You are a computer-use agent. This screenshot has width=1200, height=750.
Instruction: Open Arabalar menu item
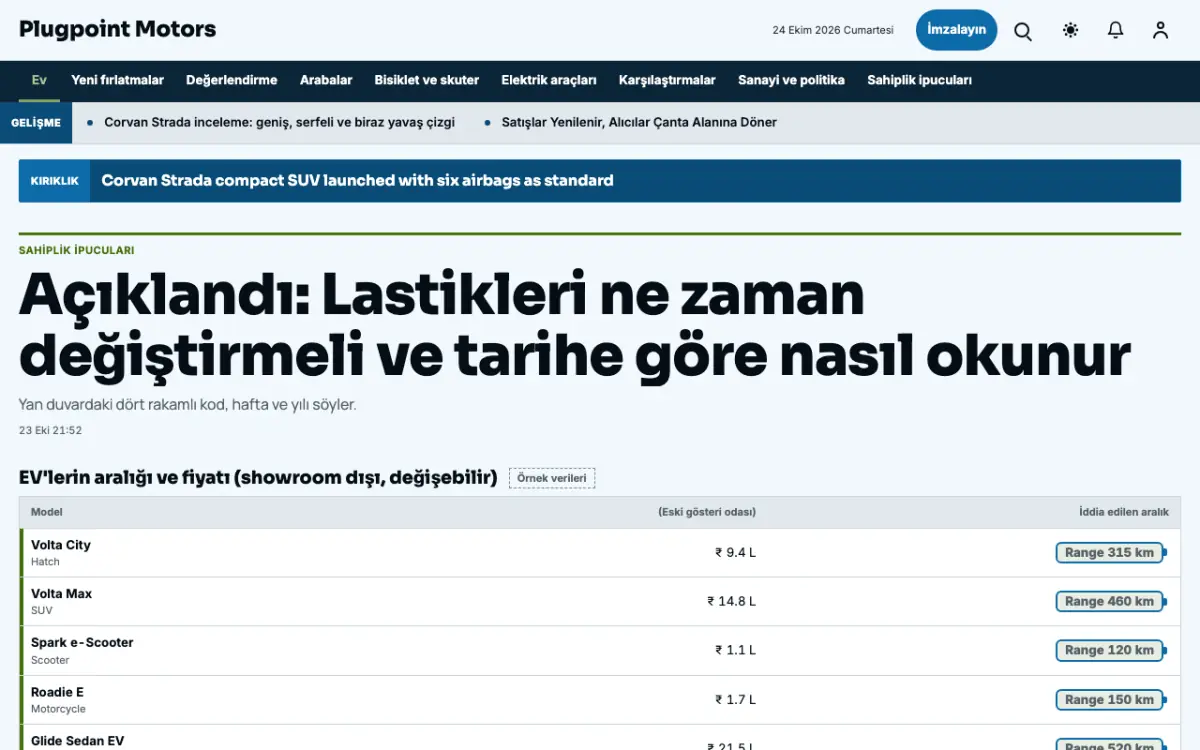pos(326,80)
